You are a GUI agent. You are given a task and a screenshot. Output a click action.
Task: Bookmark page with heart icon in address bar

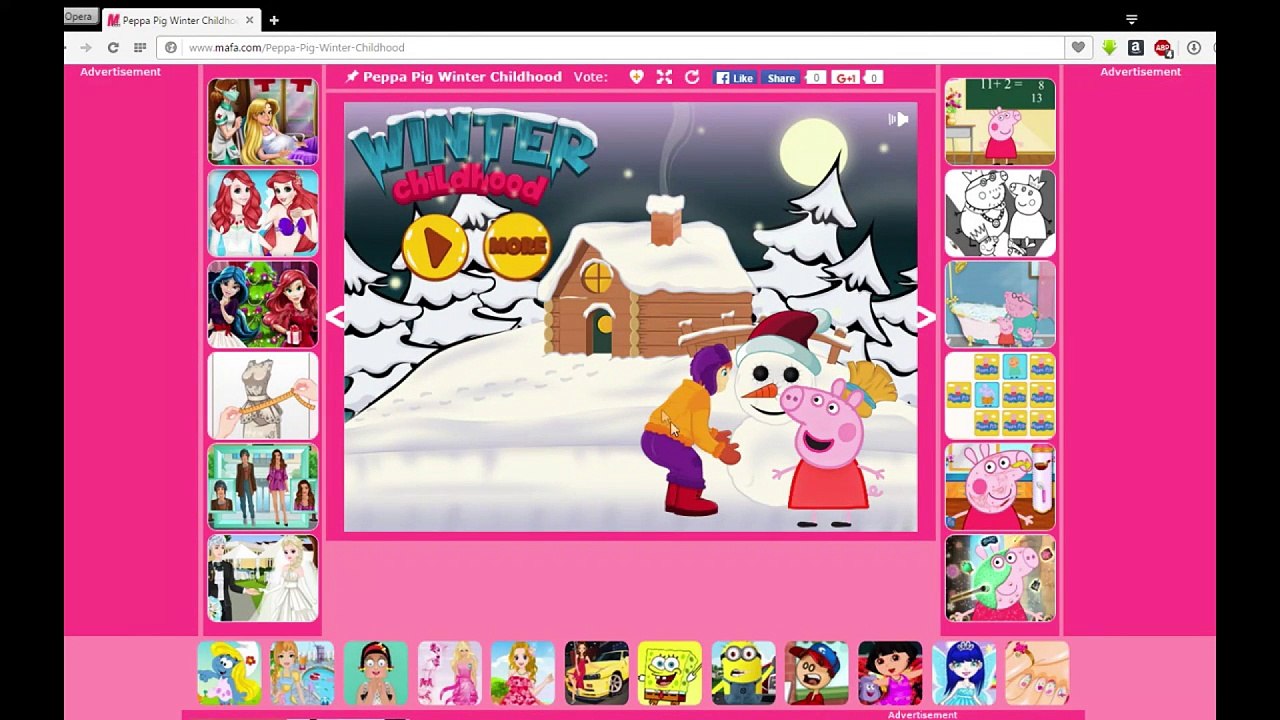[x=1078, y=47]
